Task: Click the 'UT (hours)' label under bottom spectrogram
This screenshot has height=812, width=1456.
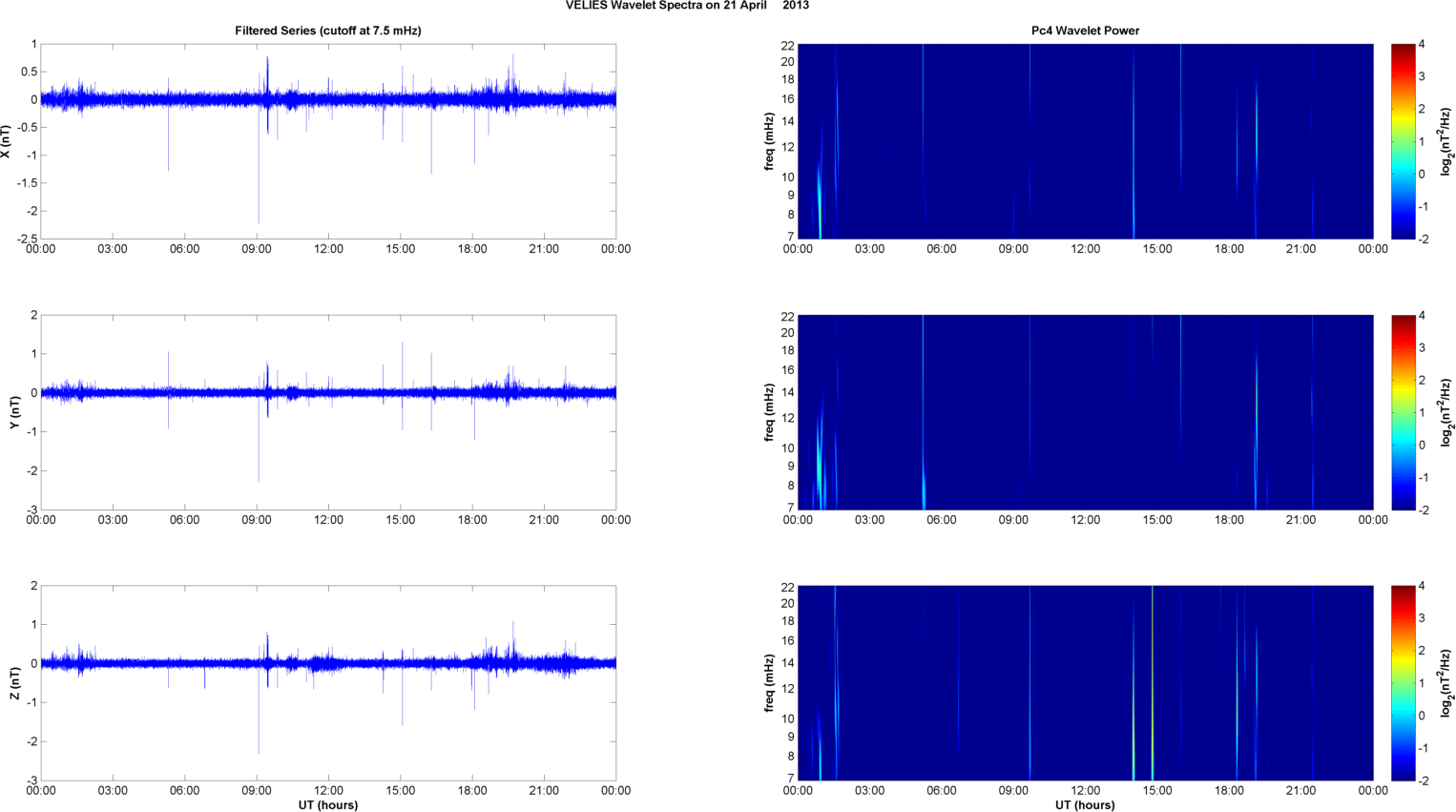Action: [1085, 804]
